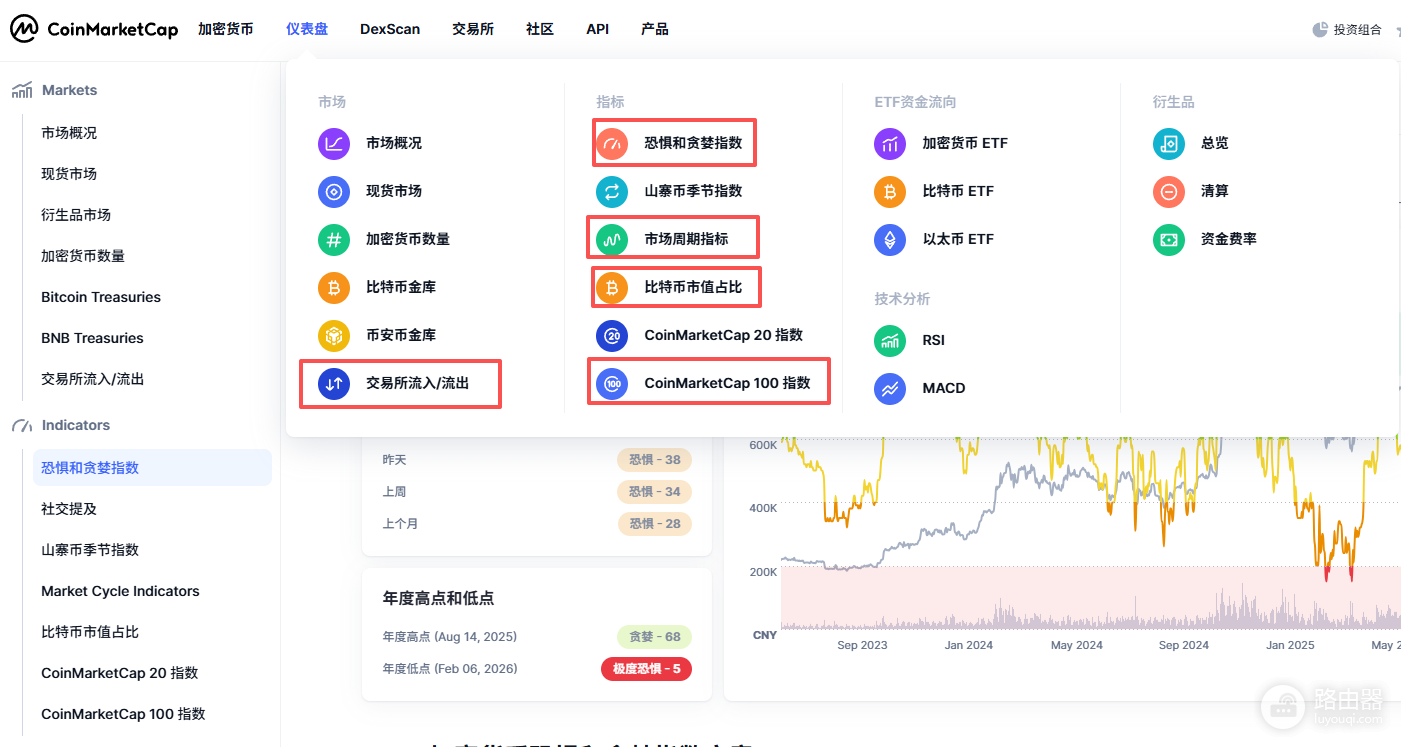Screen dimensions: 1401x747
Task: Click the 衍生品 column heading in dropdown
Action: coord(1174,102)
